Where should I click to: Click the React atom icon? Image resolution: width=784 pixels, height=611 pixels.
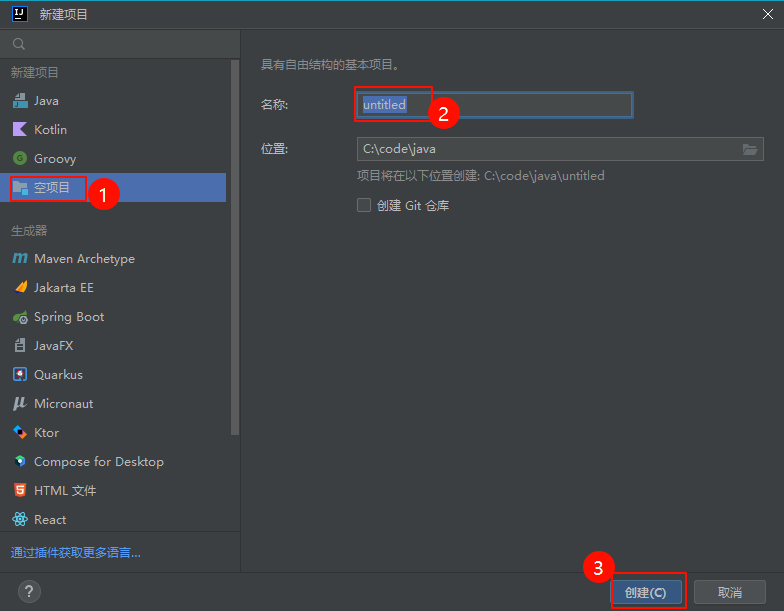coord(20,520)
